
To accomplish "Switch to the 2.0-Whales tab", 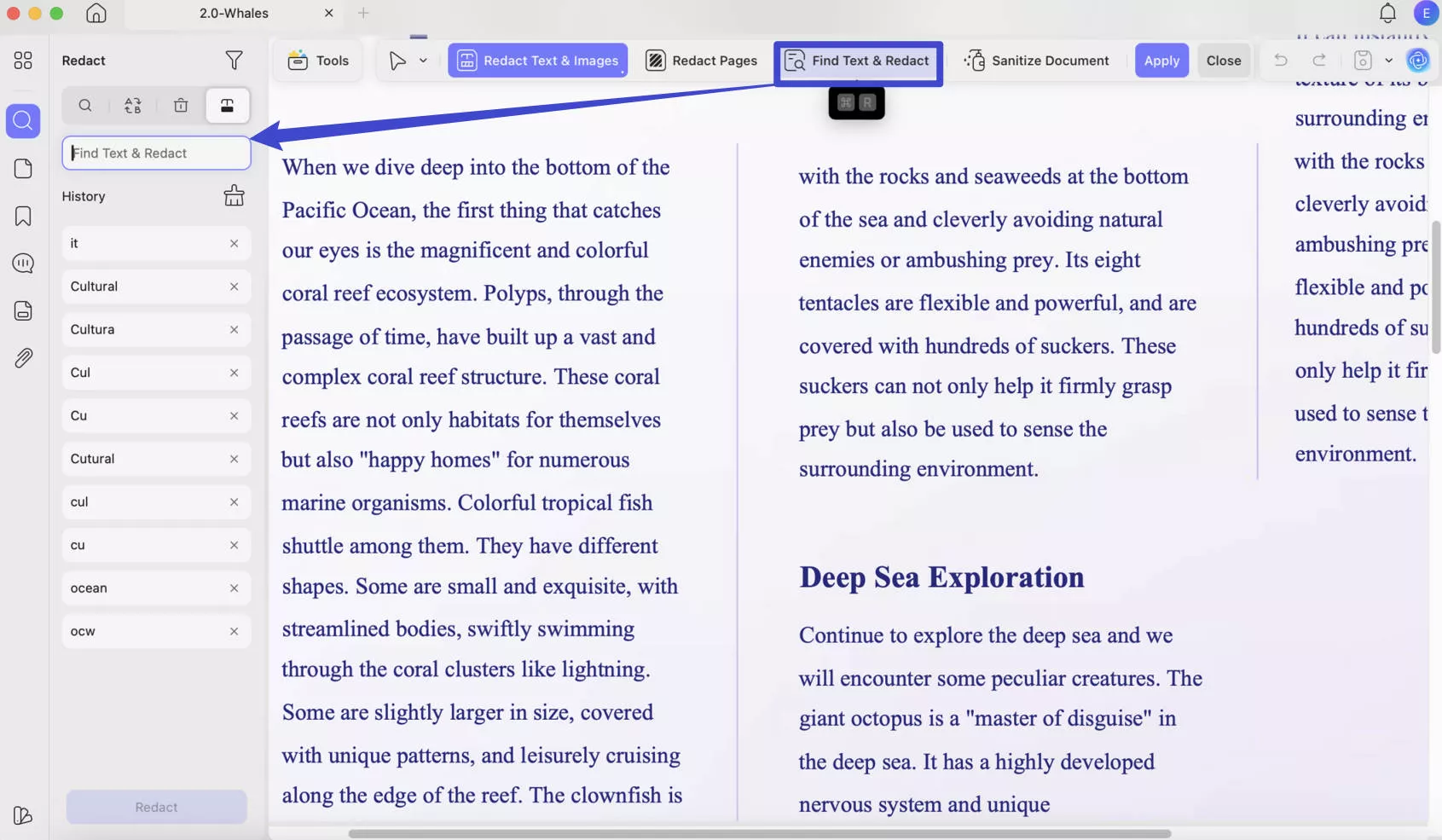I will coord(232,13).
